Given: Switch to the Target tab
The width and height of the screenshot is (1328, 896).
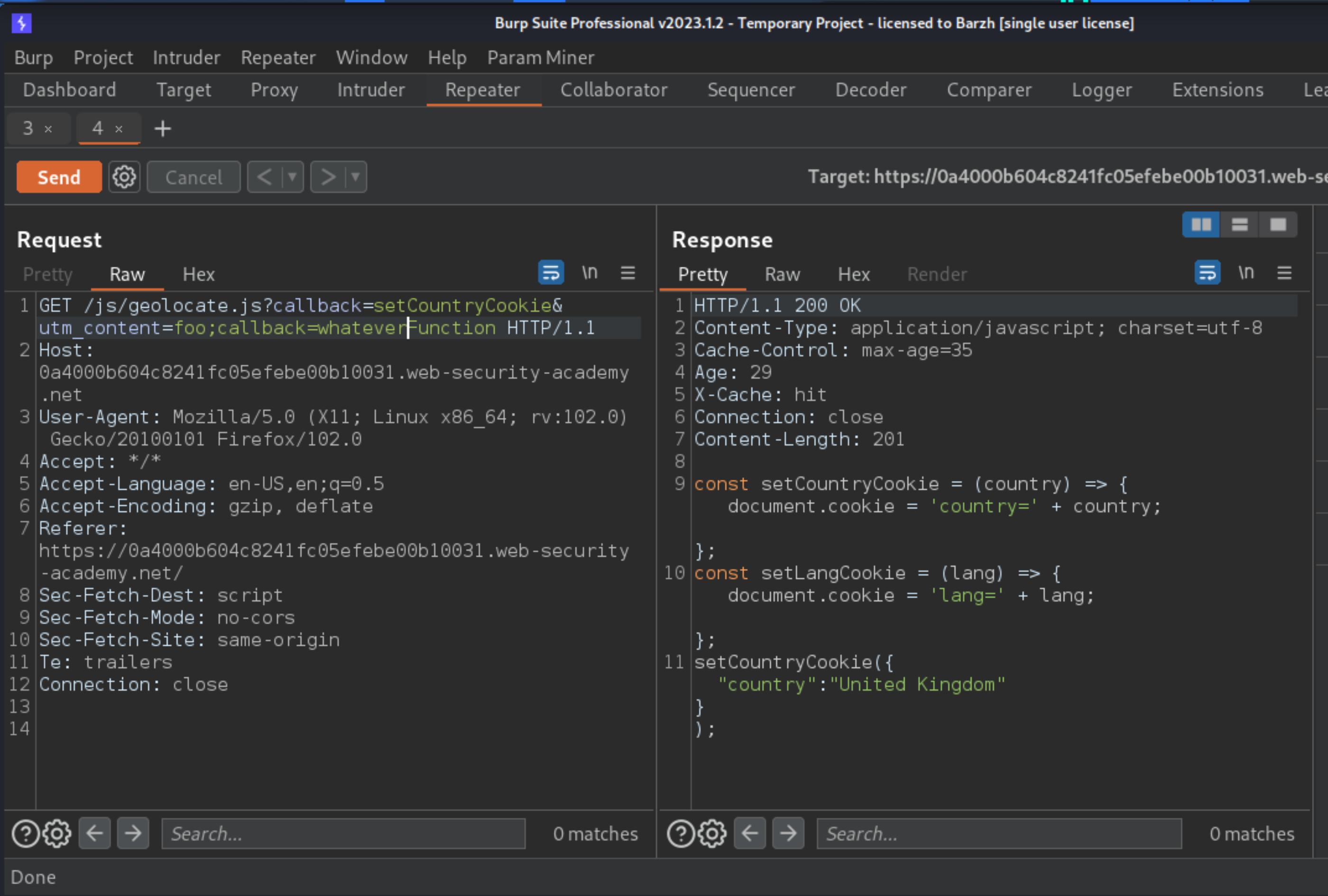Looking at the screenshot, I should [x=184, y=90].
